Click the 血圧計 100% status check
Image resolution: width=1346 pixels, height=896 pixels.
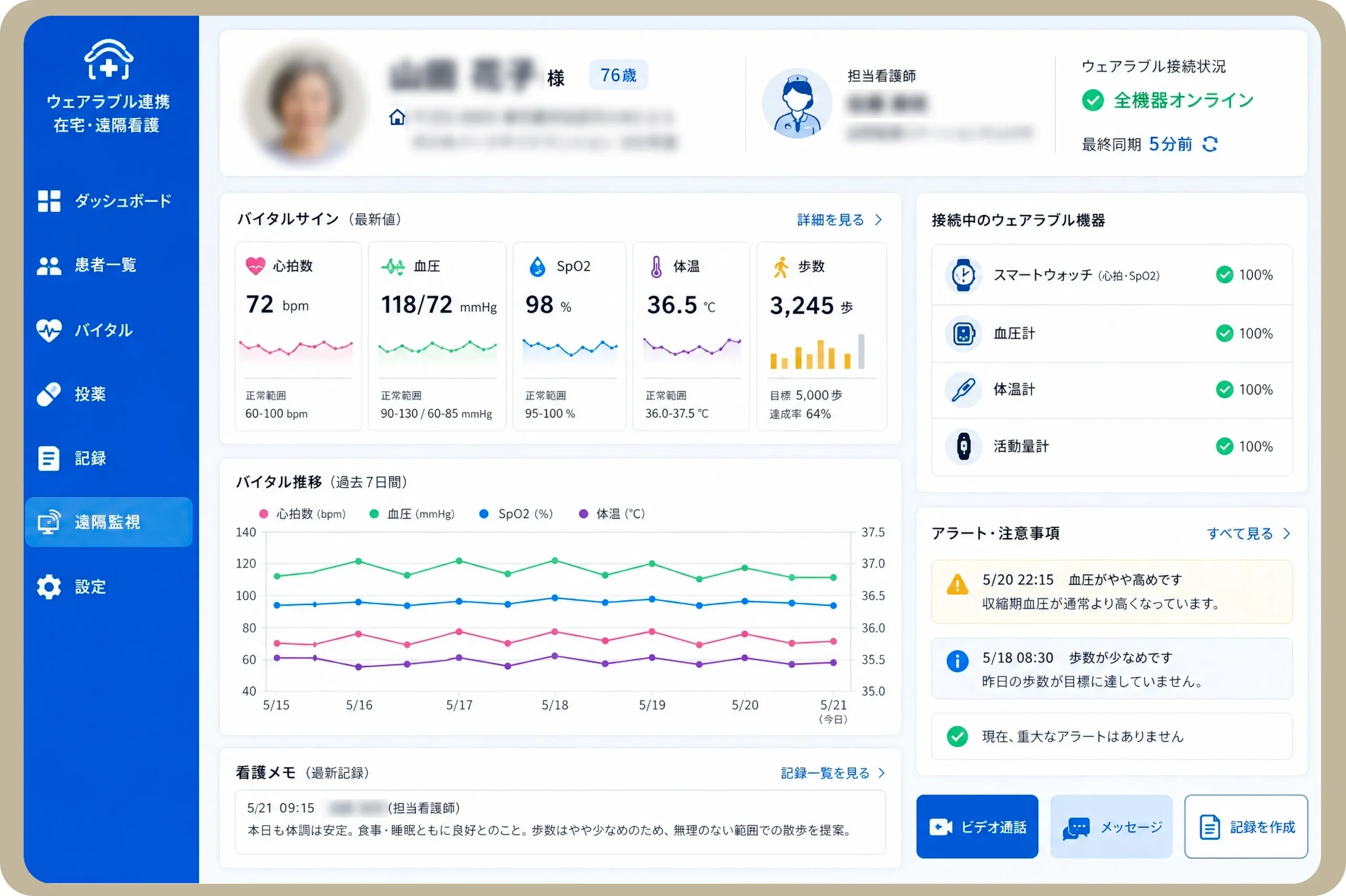(x=1224, y=333)
